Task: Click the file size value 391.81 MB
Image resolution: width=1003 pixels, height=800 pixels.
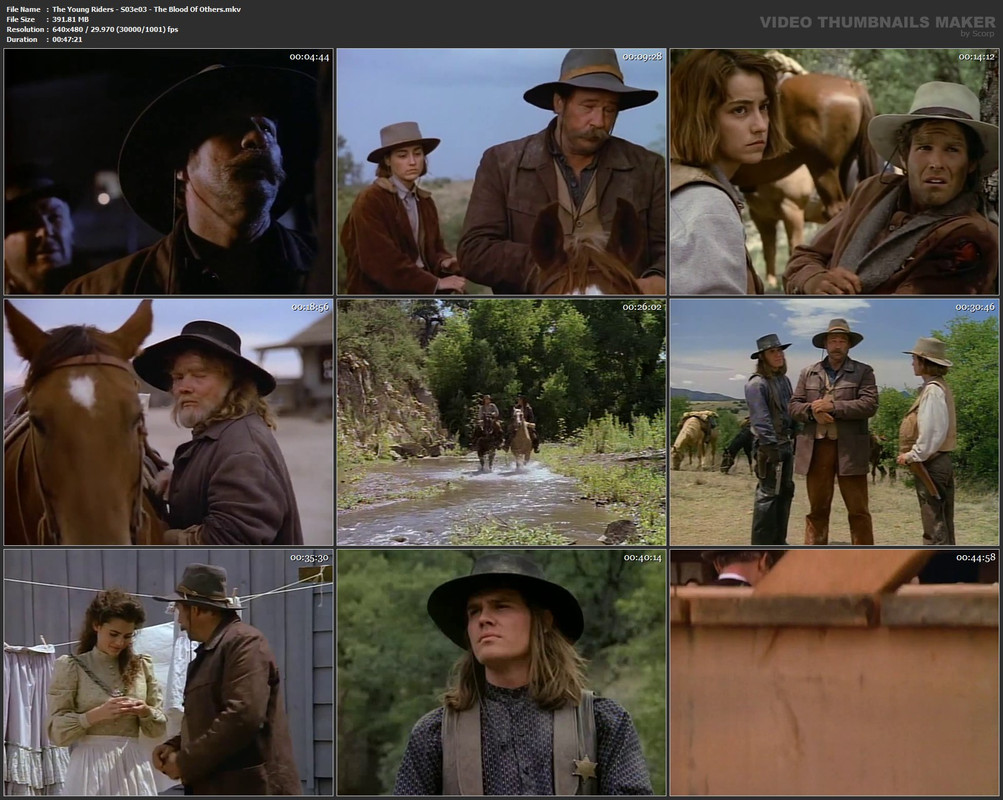Action: pos(70,19)
